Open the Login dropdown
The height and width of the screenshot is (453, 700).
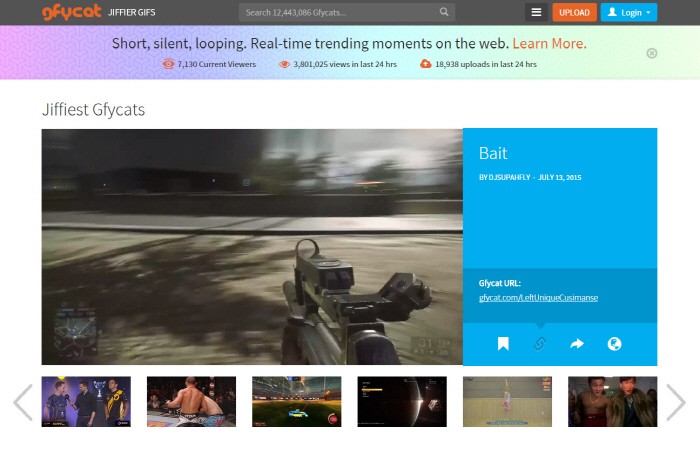point(629,12)
